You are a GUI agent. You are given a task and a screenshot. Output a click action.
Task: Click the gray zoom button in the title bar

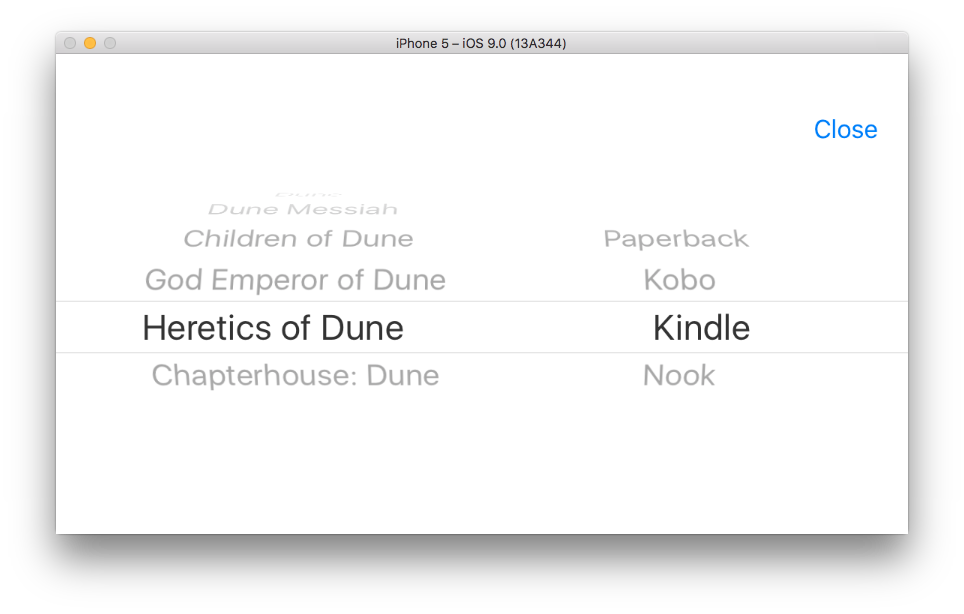point(110,43)
